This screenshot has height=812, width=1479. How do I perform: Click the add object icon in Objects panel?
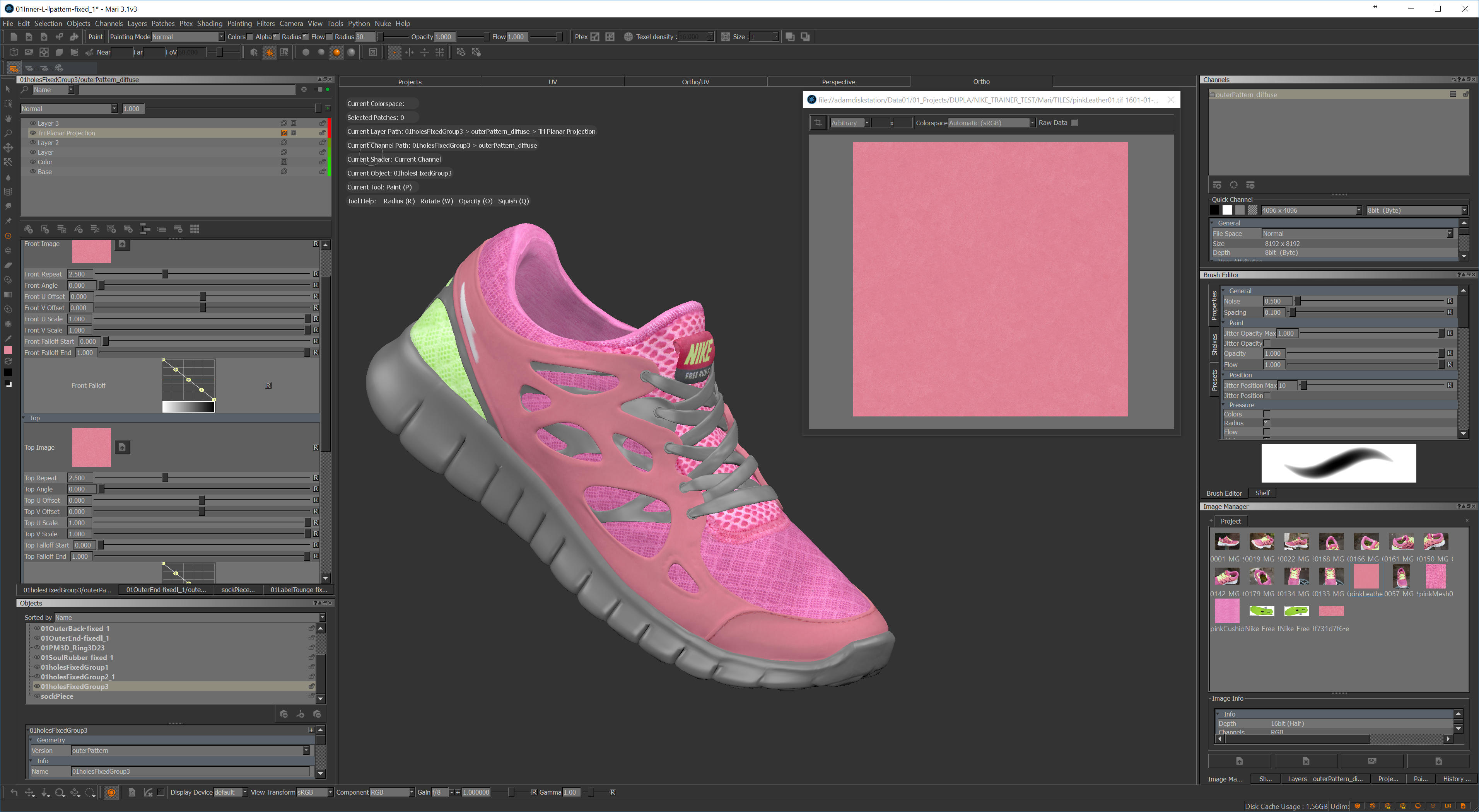[x=284, y=714]
